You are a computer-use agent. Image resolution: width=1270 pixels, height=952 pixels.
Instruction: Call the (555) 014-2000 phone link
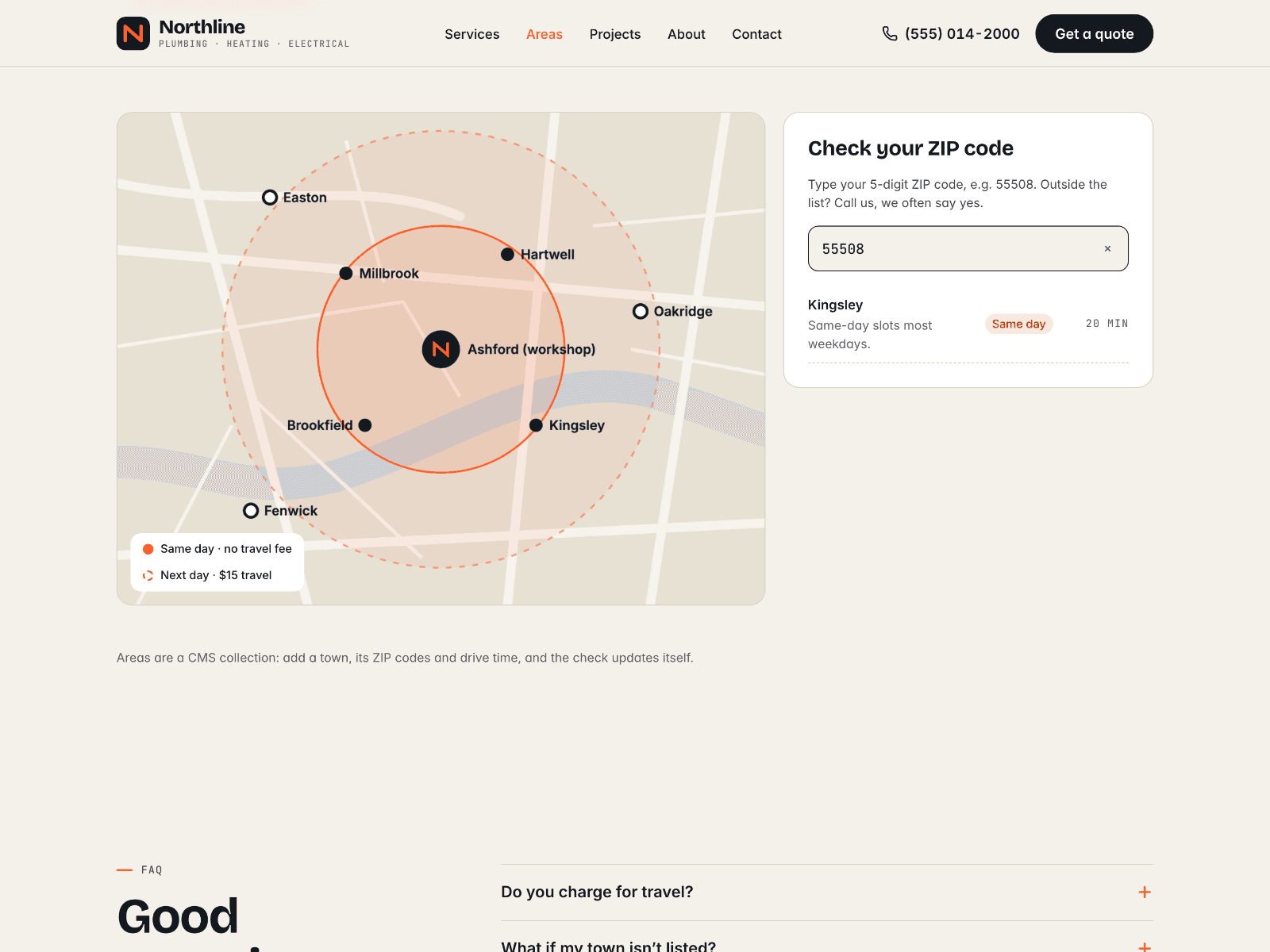(x=962, y=33)
